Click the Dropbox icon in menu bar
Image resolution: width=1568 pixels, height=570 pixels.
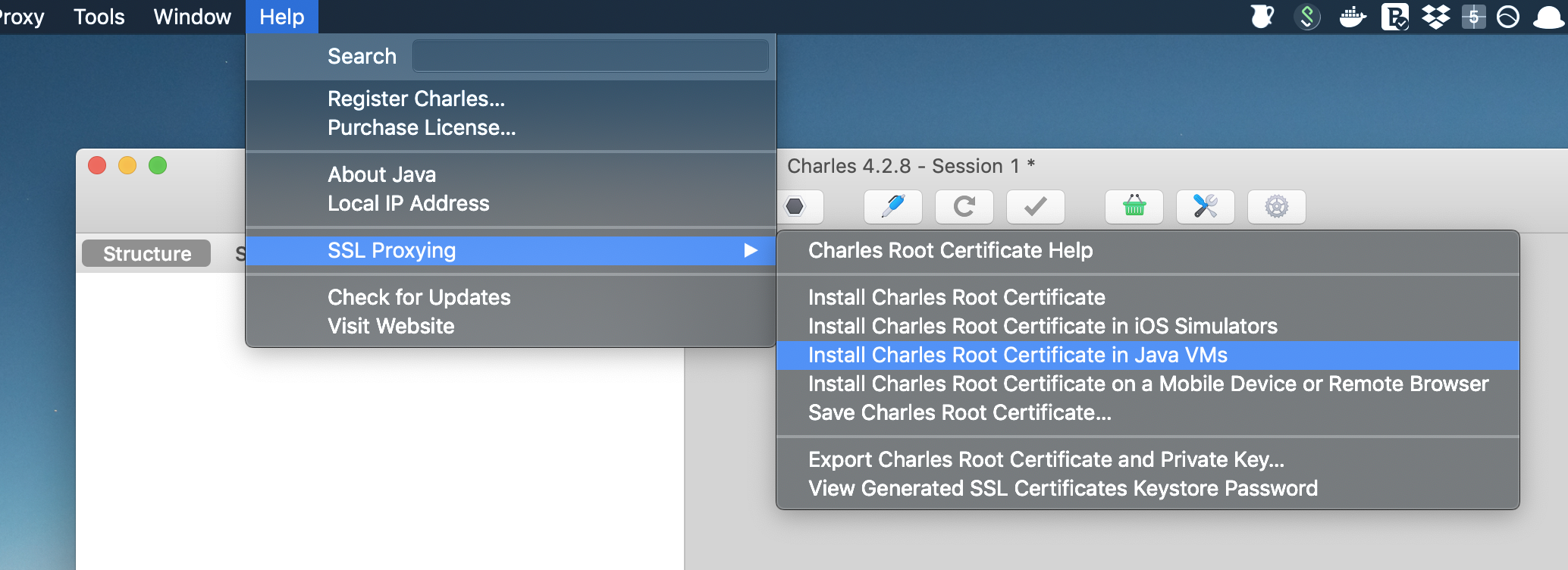[x=1435, y=17]
